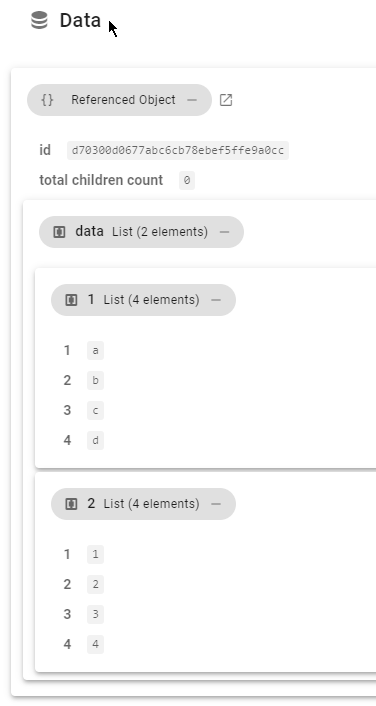Click the curly braces object icon
The image size is (376, 706).
tap(47, 100)
